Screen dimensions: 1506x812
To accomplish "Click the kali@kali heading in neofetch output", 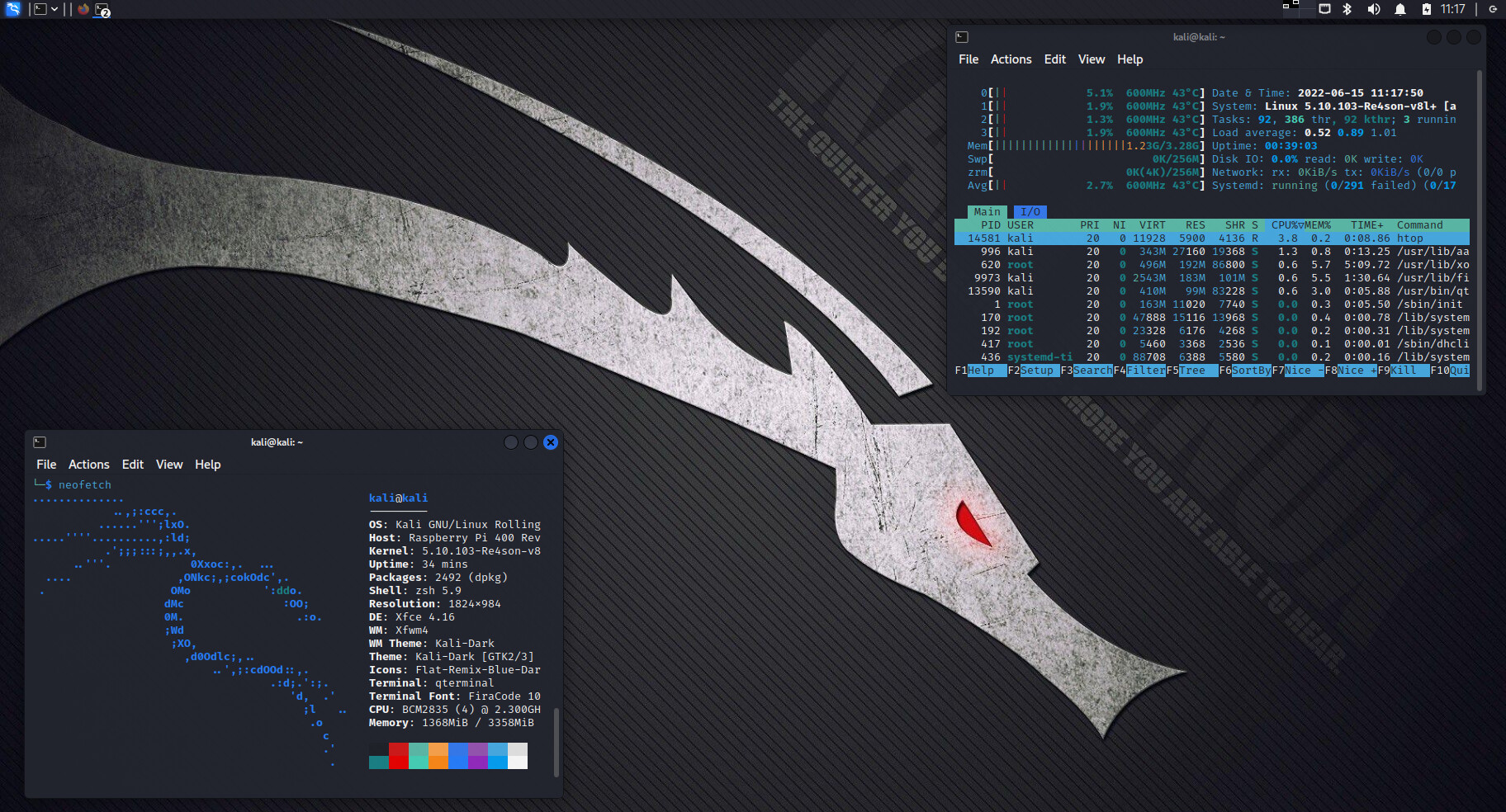I will 398,498.
